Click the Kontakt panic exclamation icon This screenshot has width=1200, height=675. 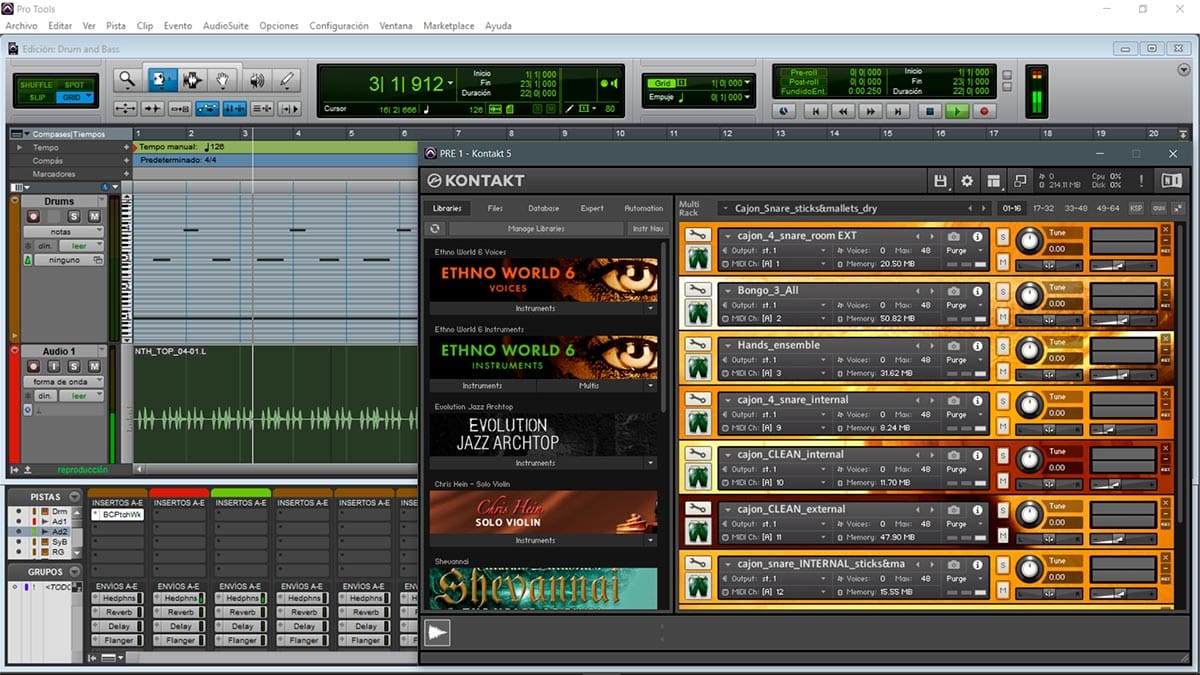(x=1141, y=181)
